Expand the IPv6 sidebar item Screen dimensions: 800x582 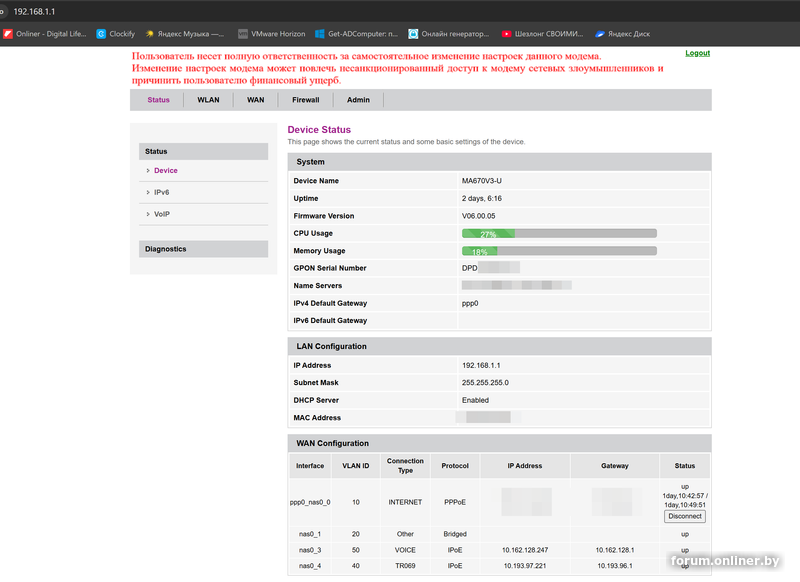click(x=161, y=192)
